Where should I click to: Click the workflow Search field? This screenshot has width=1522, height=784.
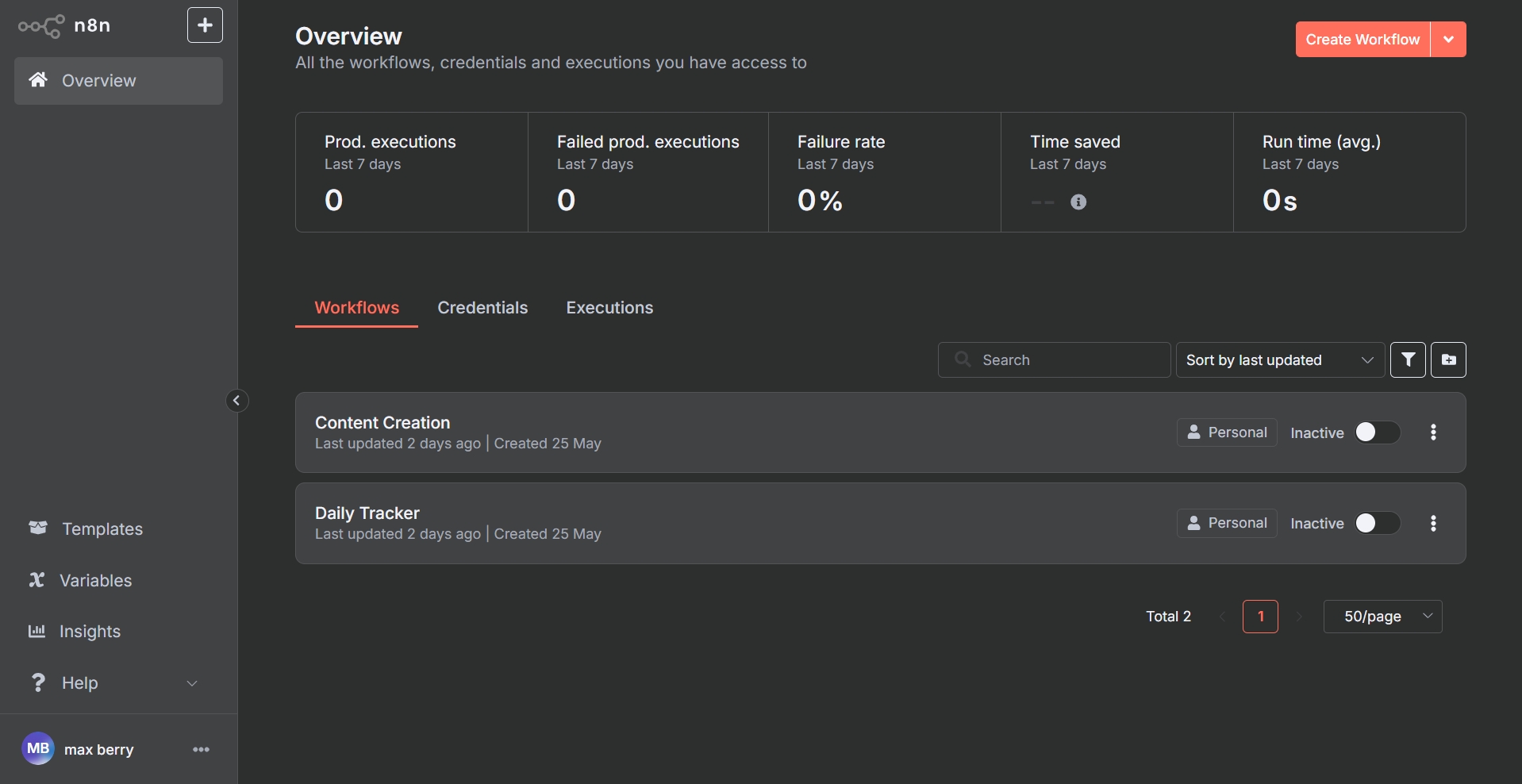1063,360
